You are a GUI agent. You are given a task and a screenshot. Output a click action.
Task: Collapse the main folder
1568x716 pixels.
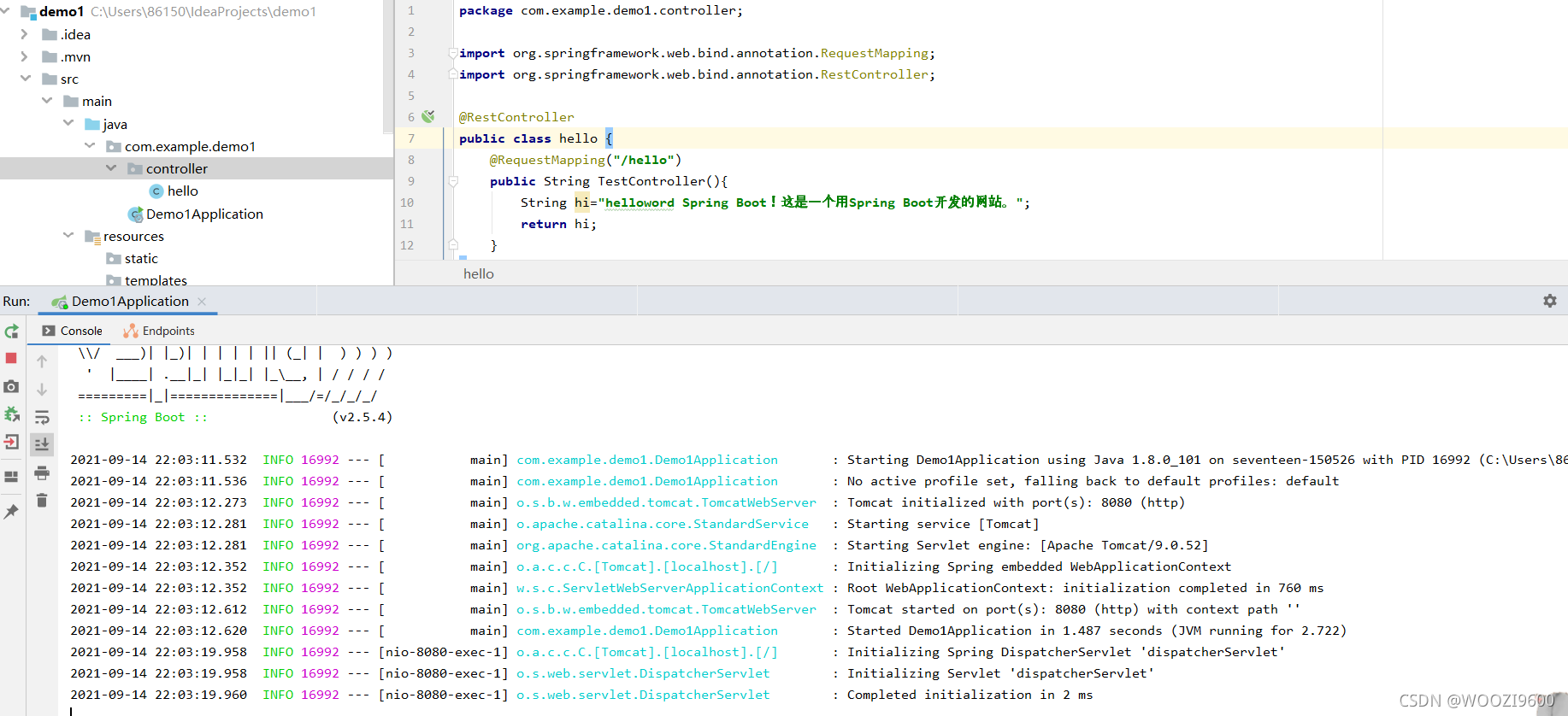47,101
